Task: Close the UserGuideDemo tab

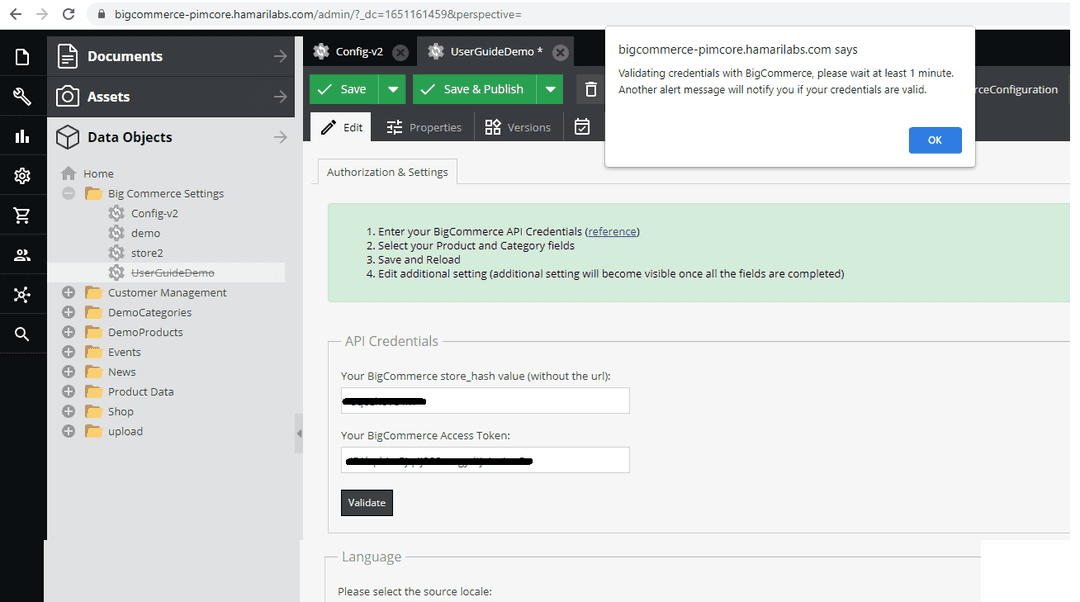Action: tap(561, 52)
